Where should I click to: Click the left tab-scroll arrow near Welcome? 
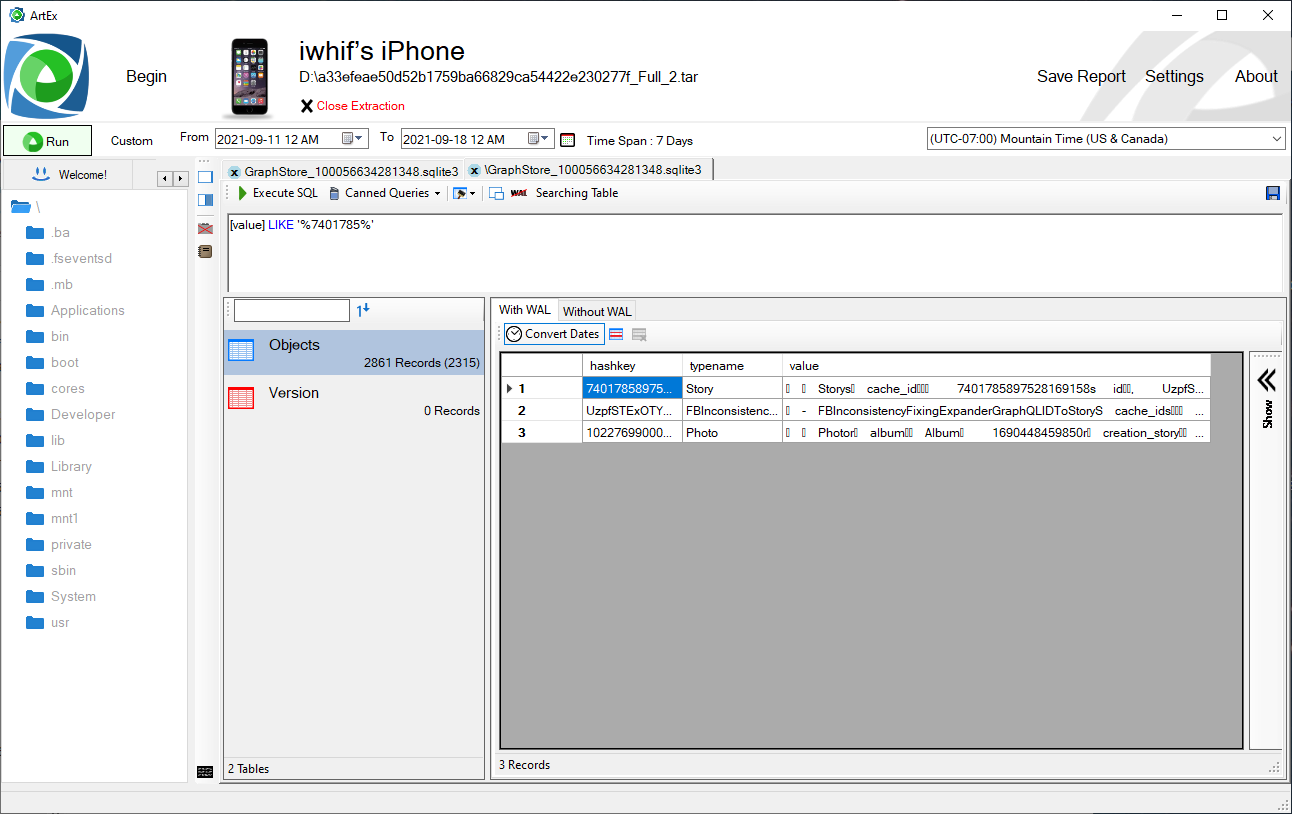tap(165, 178)
